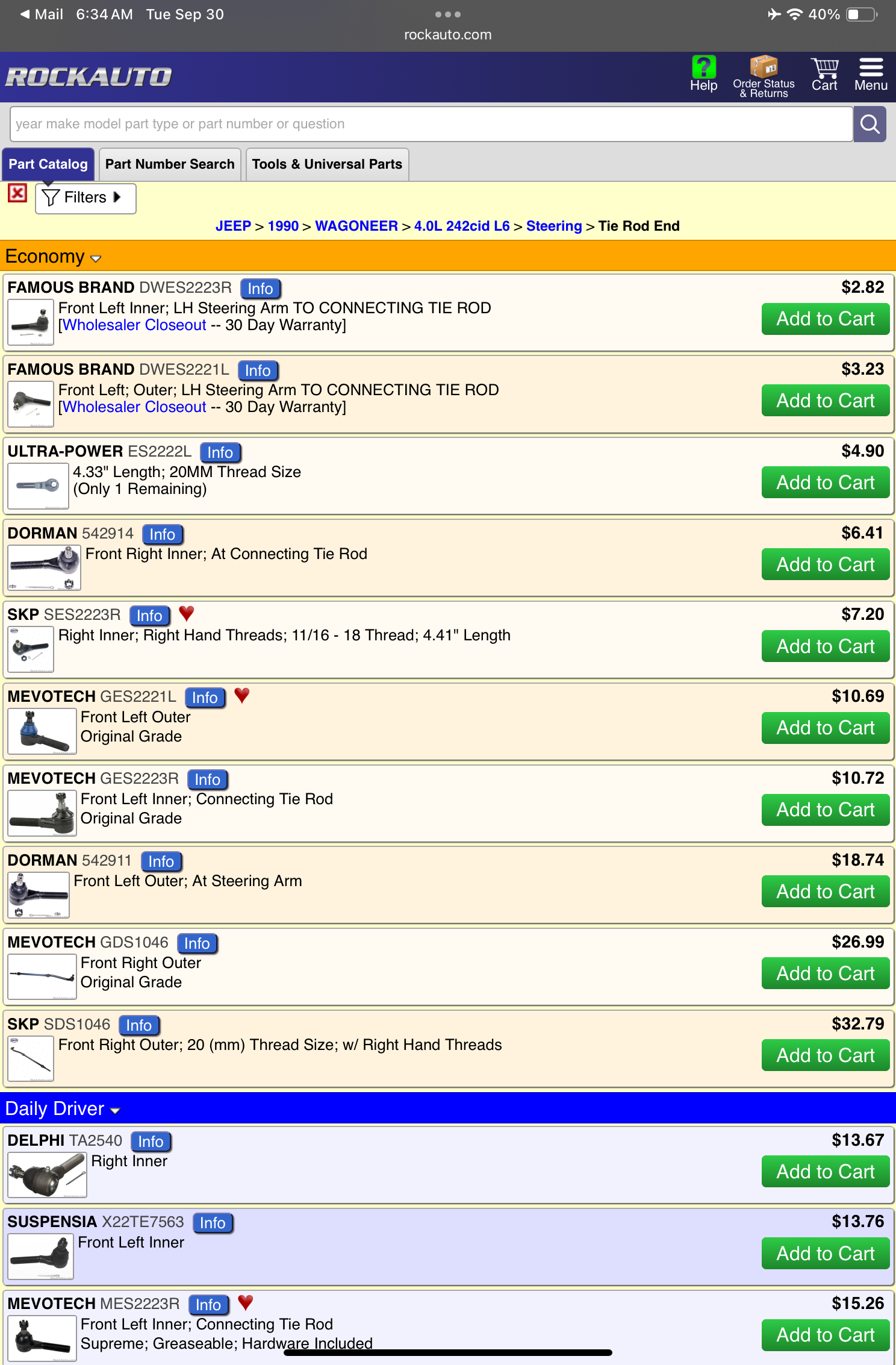This screenshot has height=1365, width=896.
Task: Open the Steering breadcrumb link
Action: (x=553, y=226)
